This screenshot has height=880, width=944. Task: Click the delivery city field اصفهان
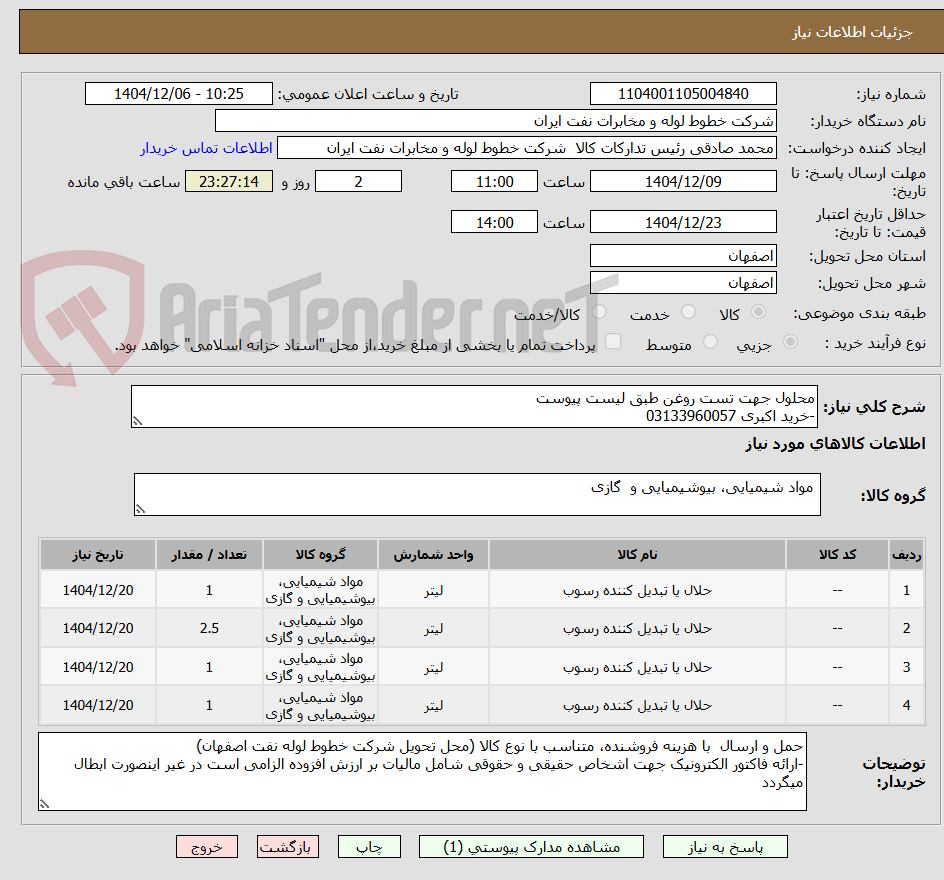point(683,283)
